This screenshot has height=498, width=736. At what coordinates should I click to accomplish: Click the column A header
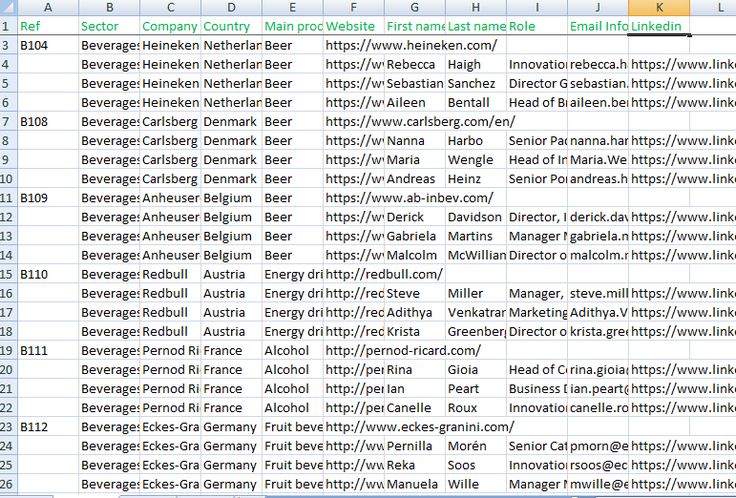point(48,7)
